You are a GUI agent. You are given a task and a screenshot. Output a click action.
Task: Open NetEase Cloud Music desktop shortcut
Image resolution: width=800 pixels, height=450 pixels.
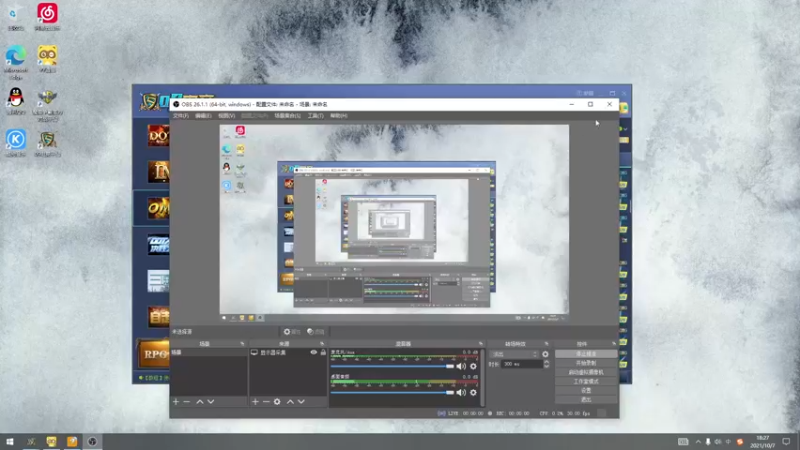(x=47, y=17)
